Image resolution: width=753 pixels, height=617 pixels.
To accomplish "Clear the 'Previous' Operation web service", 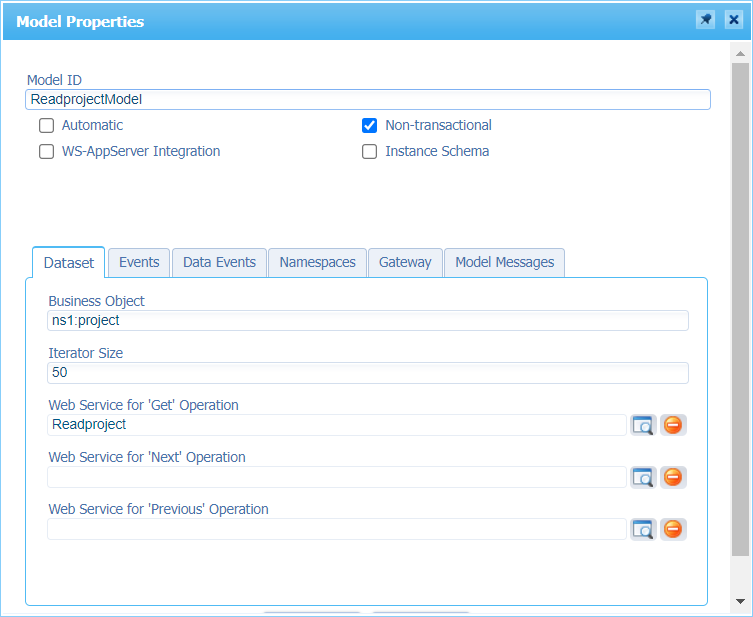I will click(673, 529).
